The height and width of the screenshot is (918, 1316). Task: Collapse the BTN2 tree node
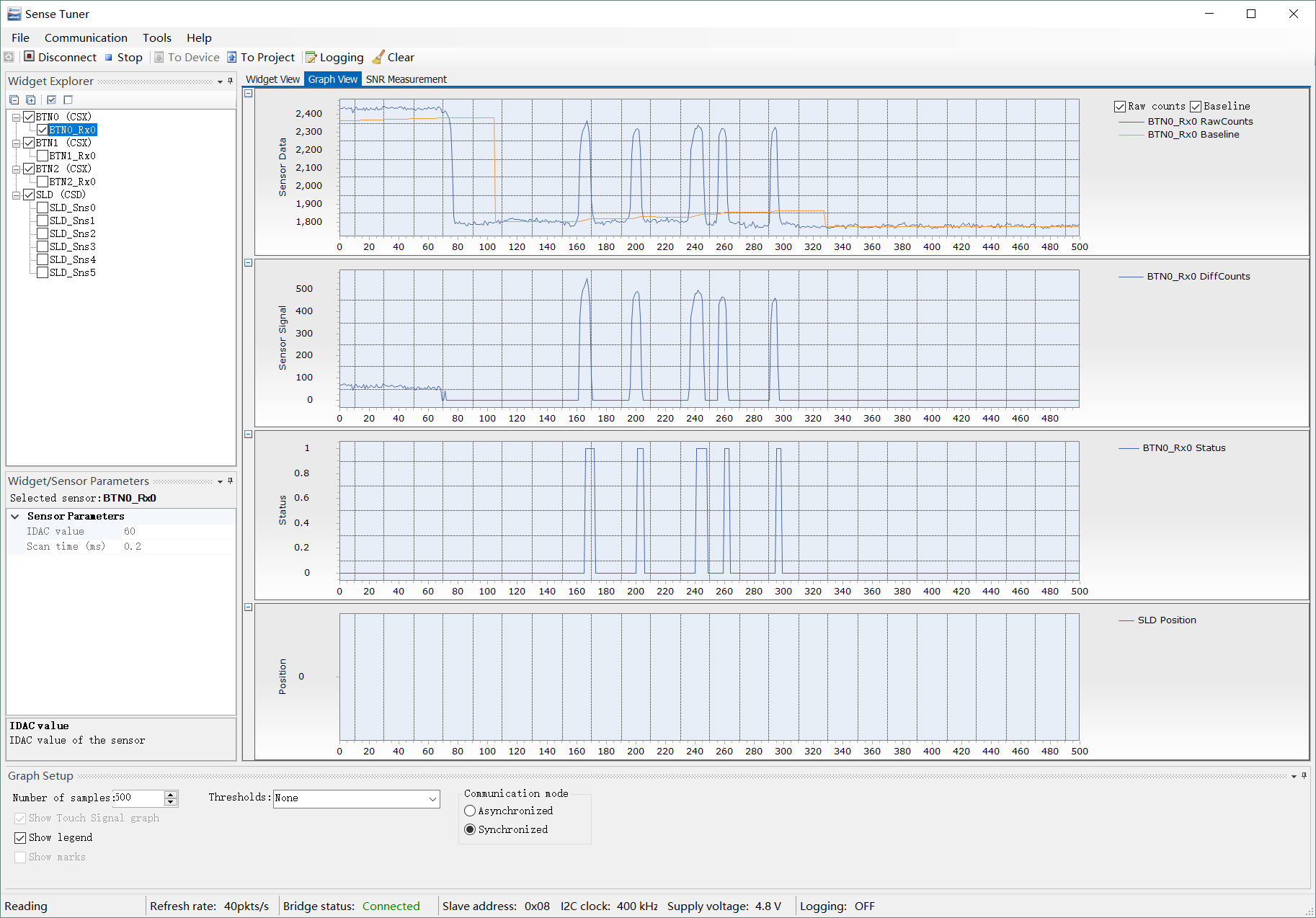pyautogui.click(x=16, y=169)
